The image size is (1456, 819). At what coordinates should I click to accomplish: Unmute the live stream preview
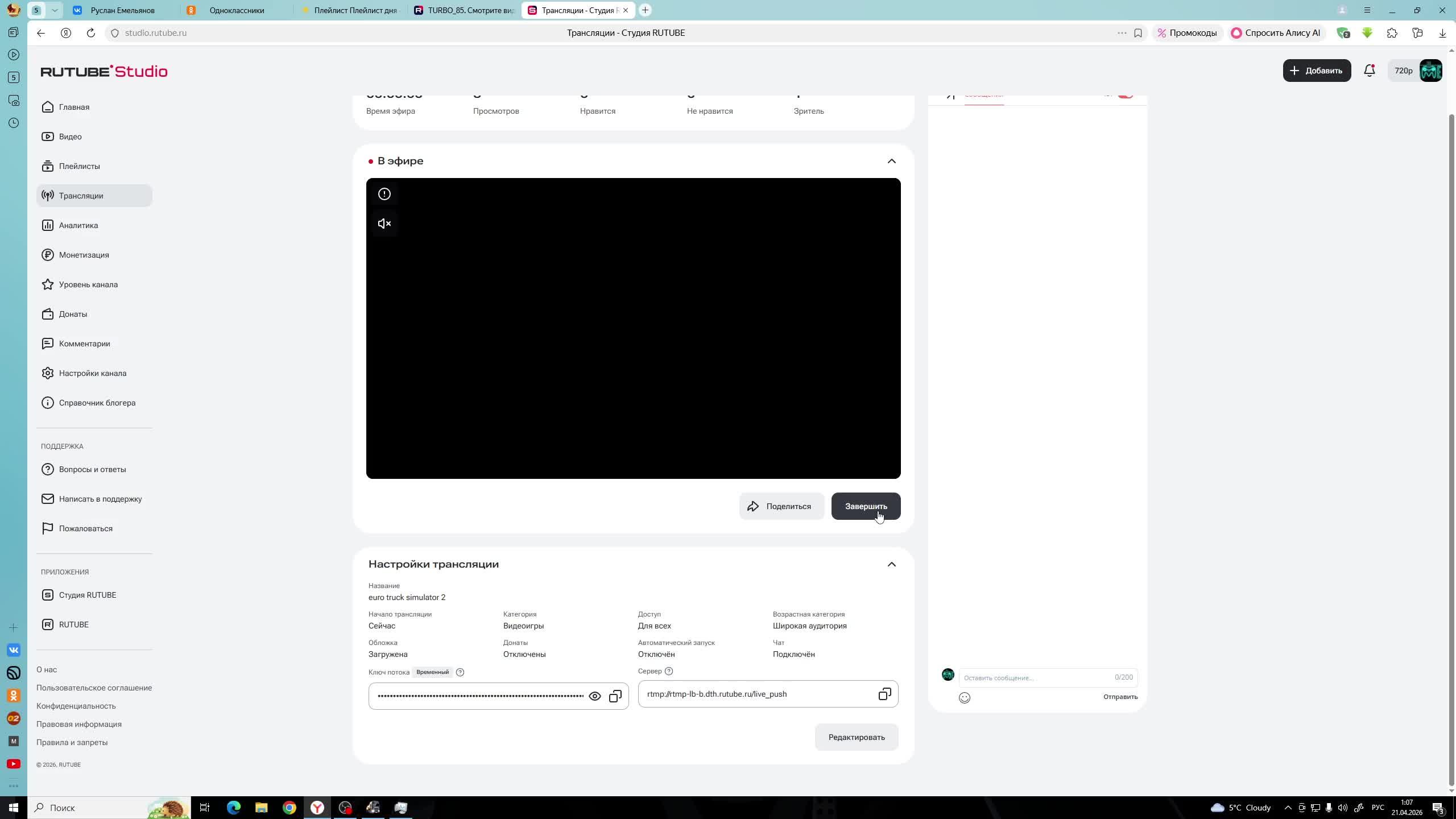pos(384,224)
